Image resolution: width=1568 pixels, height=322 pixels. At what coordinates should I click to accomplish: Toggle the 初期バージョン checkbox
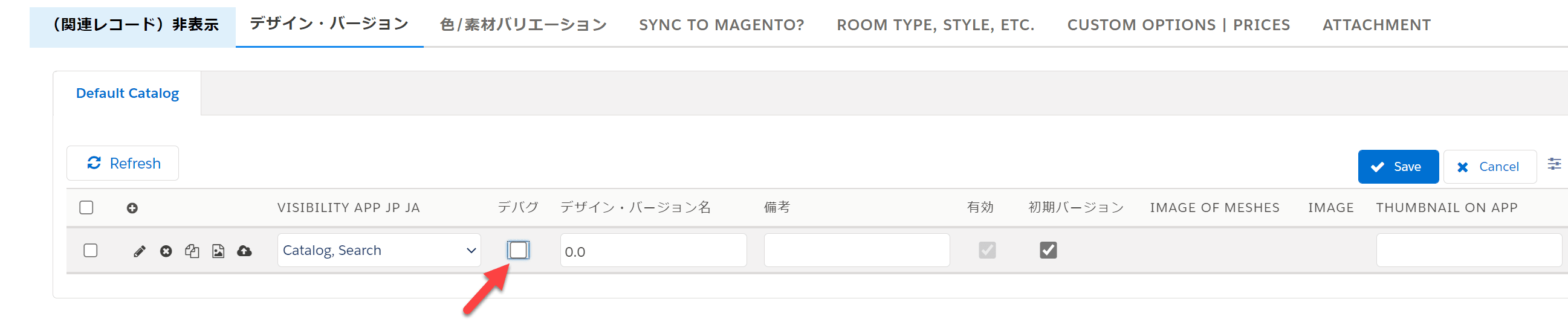pos(1048,250)
